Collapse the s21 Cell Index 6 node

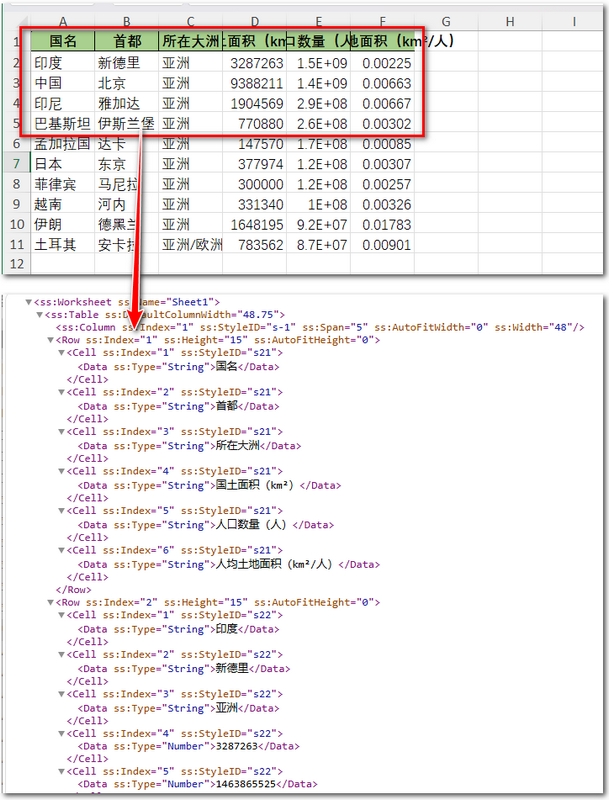click(x=61, y=550)
